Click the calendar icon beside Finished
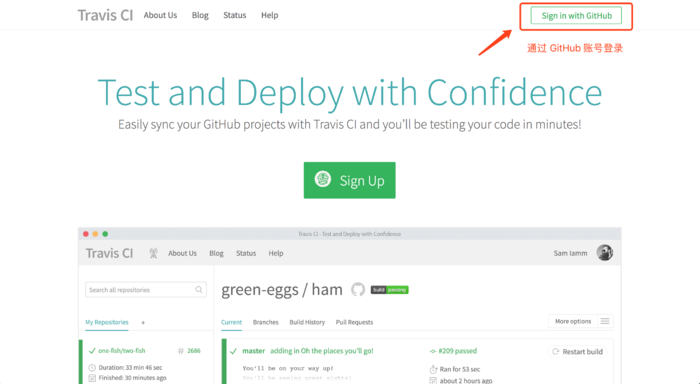 [92, 378]
